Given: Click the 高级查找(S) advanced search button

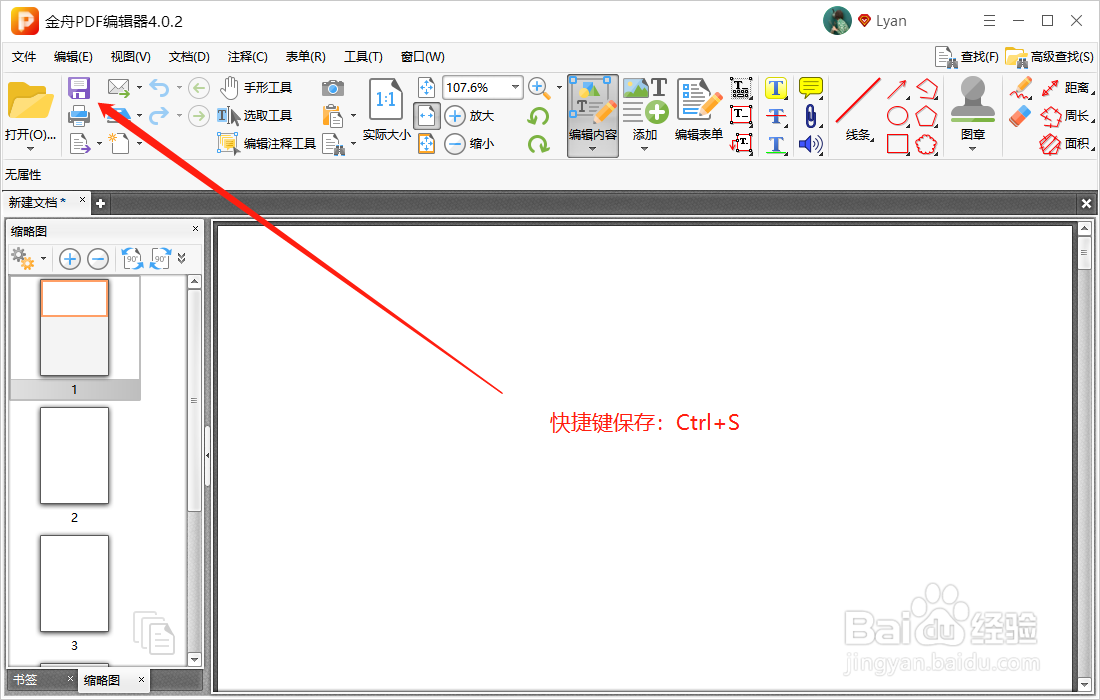Looking at the screenshot, I should click(x=1049, y=57).
